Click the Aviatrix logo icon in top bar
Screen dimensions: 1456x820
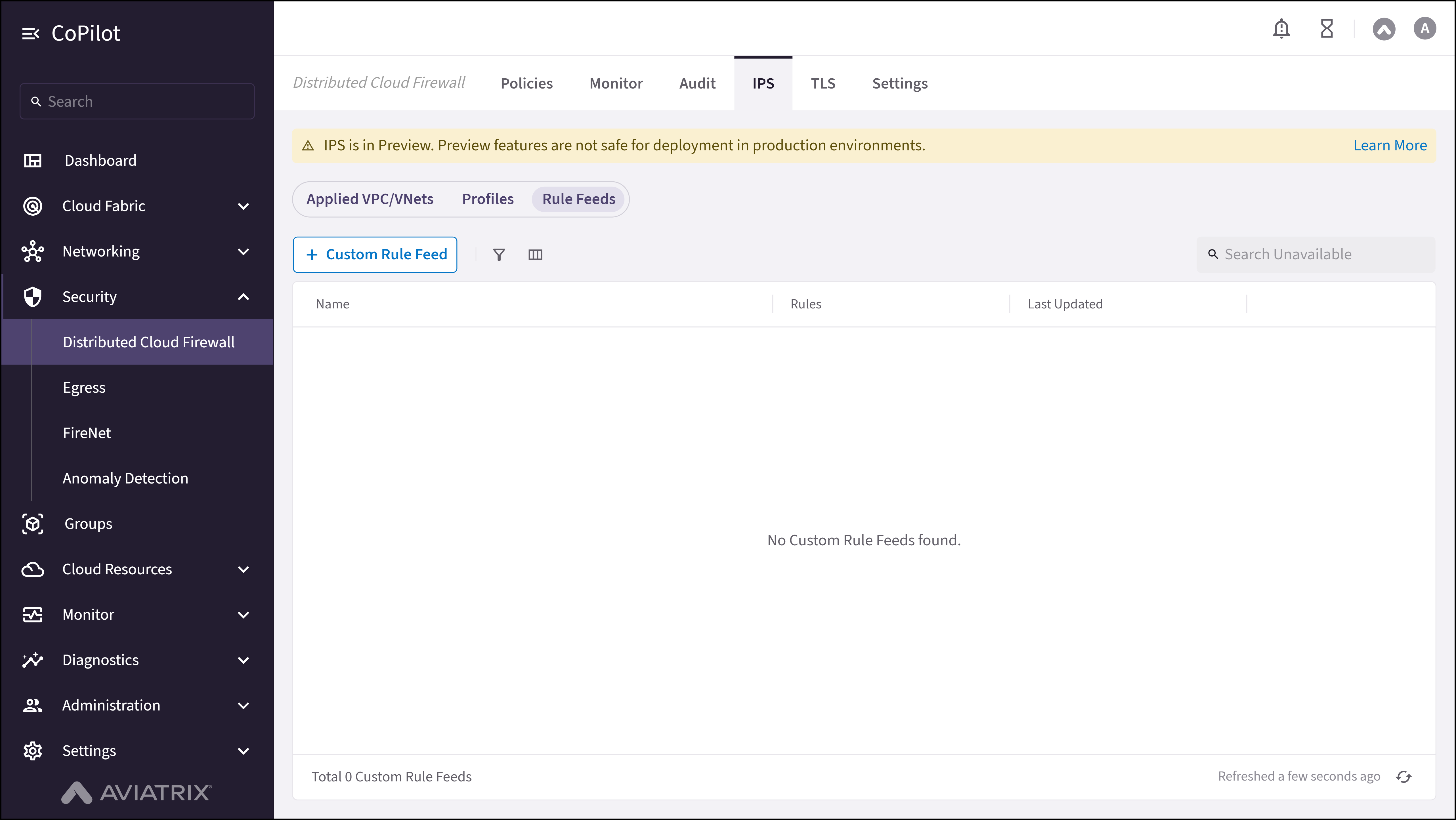[1384, 29]
